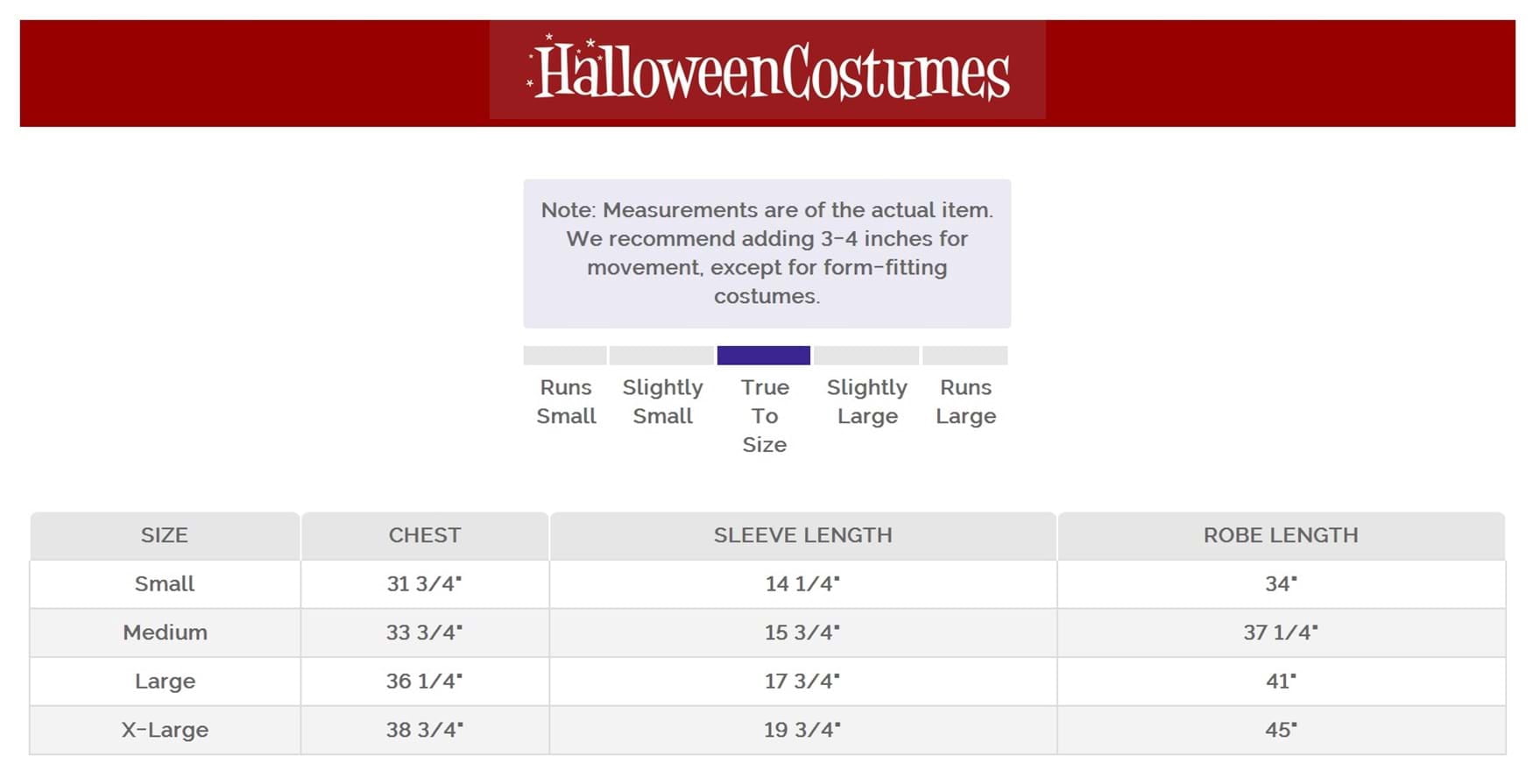Image resolution: width=1533 pixels, height=784 pixels.
Task: Click the SIZE column header
Action: (x=165, y=535)
